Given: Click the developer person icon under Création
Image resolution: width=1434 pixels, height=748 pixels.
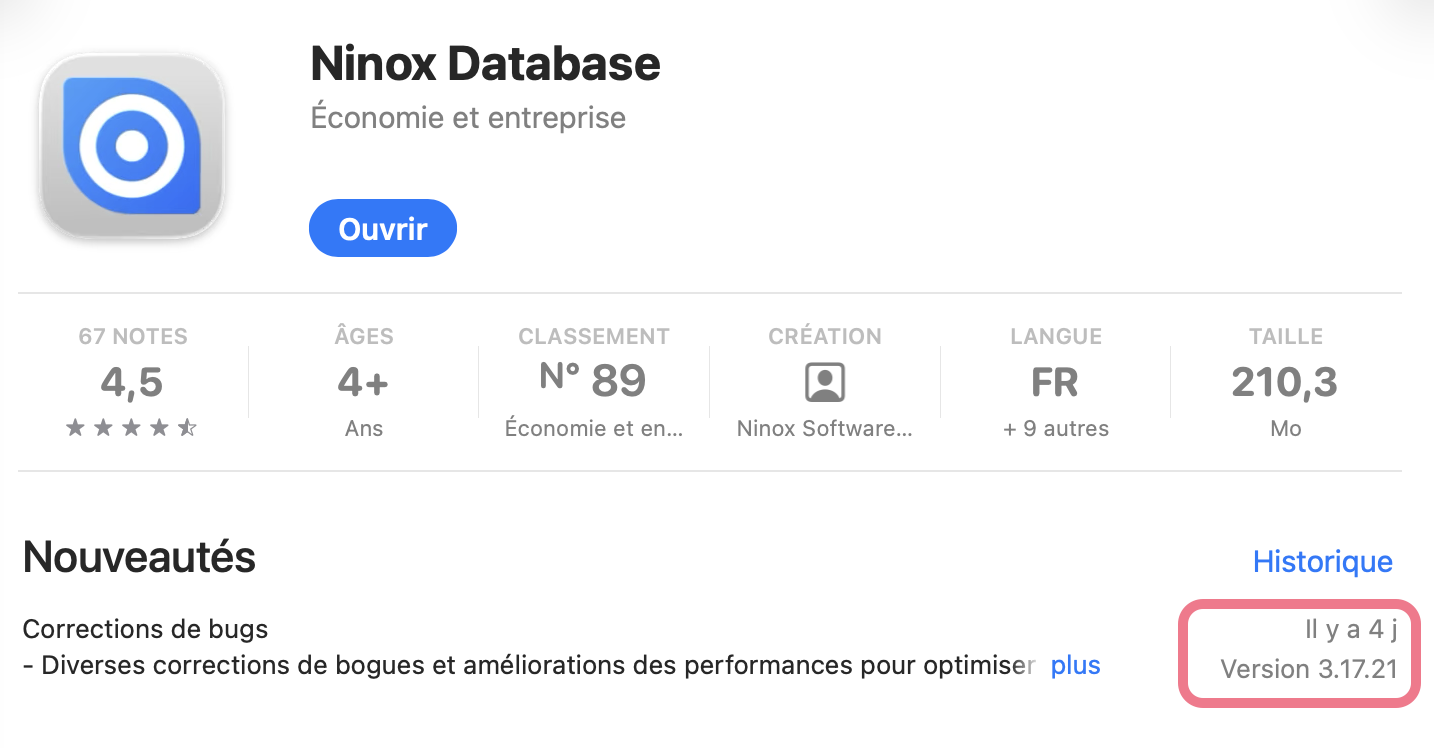Looking at the screenshot, I should tap(825, 382).
